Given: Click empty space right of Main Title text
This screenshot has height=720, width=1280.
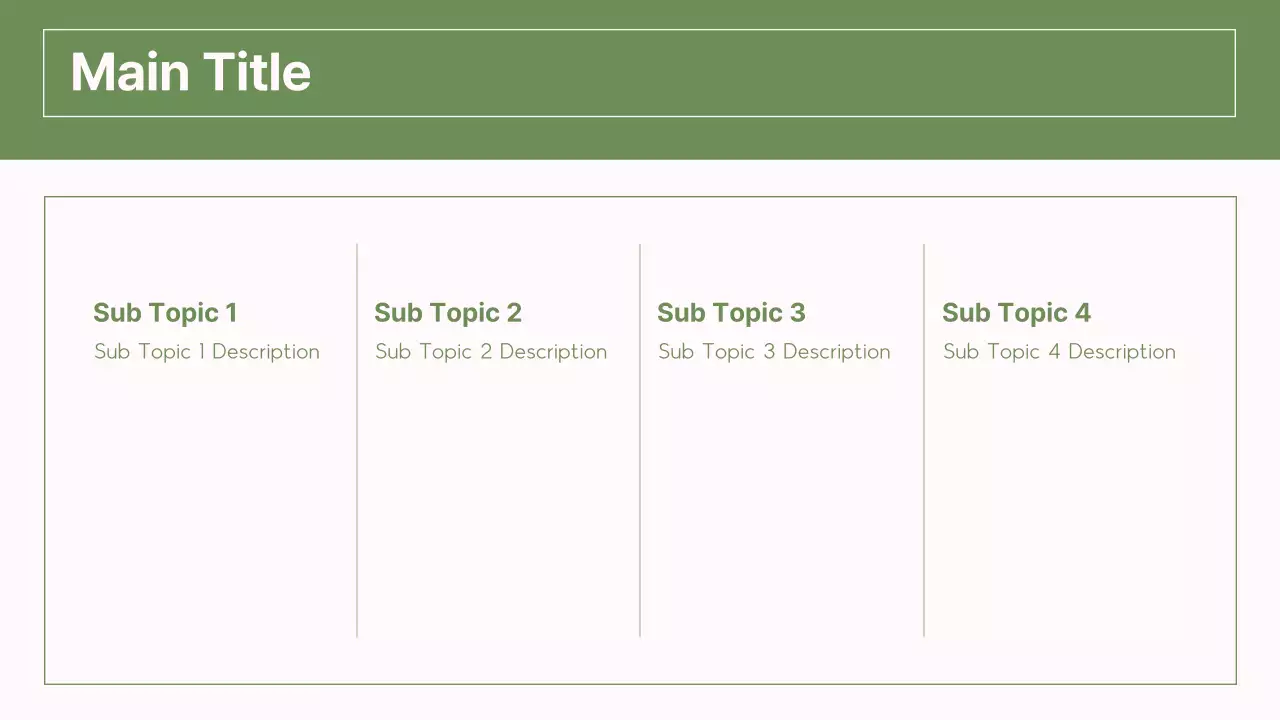Looking at the screenshot, I should click(760, 73).
